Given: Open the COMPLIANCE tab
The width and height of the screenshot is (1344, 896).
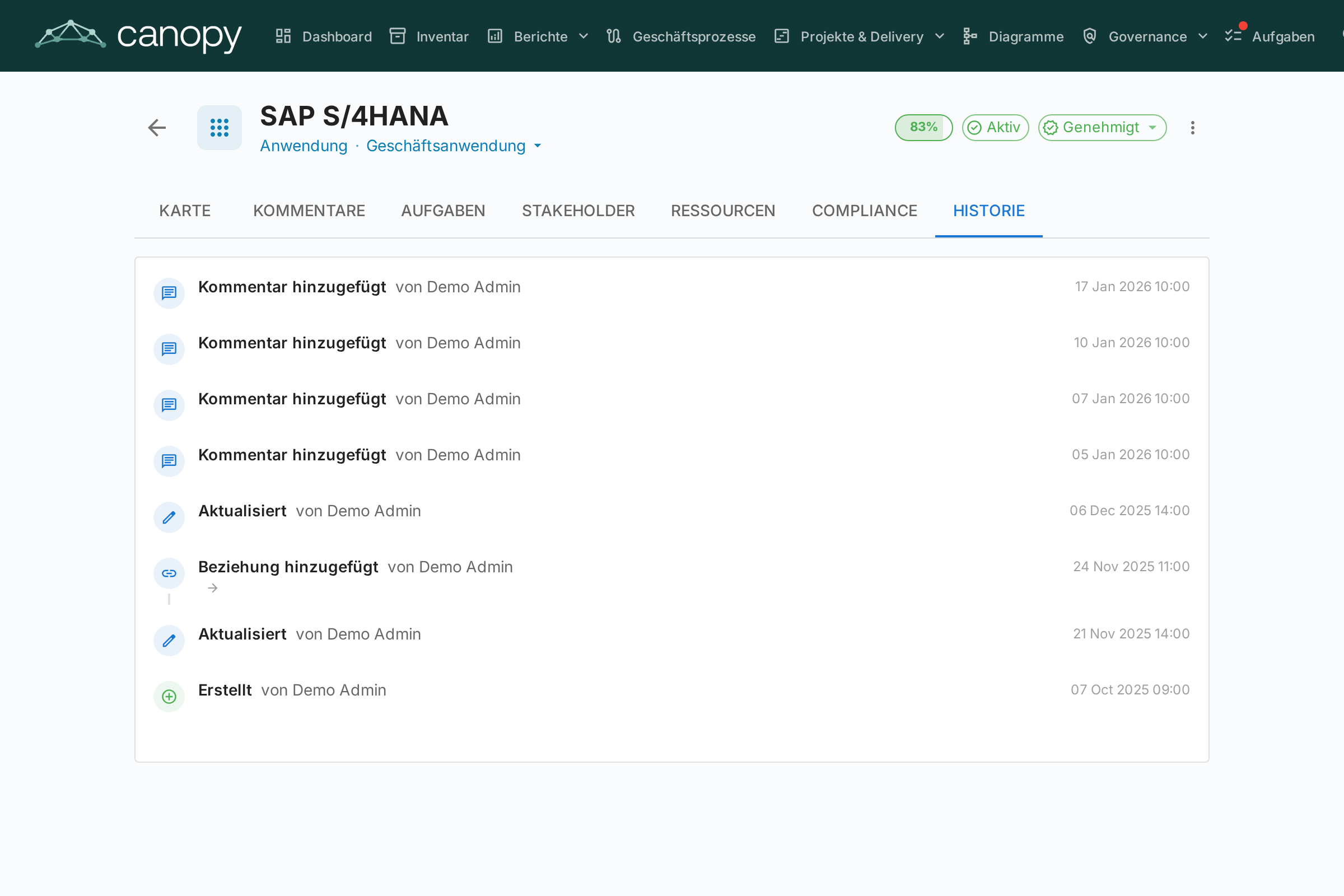Looking at the screenshot, I should click(x=865, y=211).
